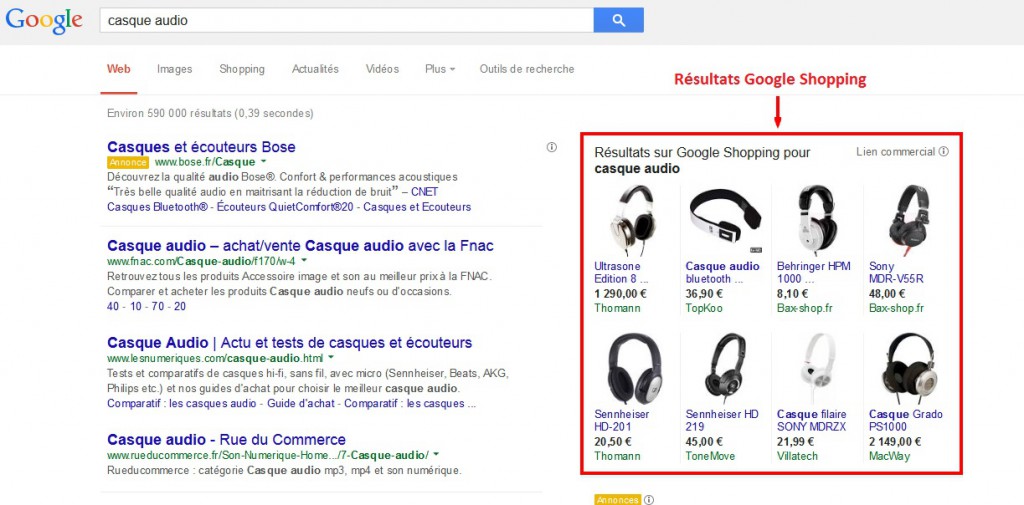This screenshot has width=1024, height=505.
Task: Open Fnac 'Casque audio – achat/vente' result
Action: (x=300, y=246)
